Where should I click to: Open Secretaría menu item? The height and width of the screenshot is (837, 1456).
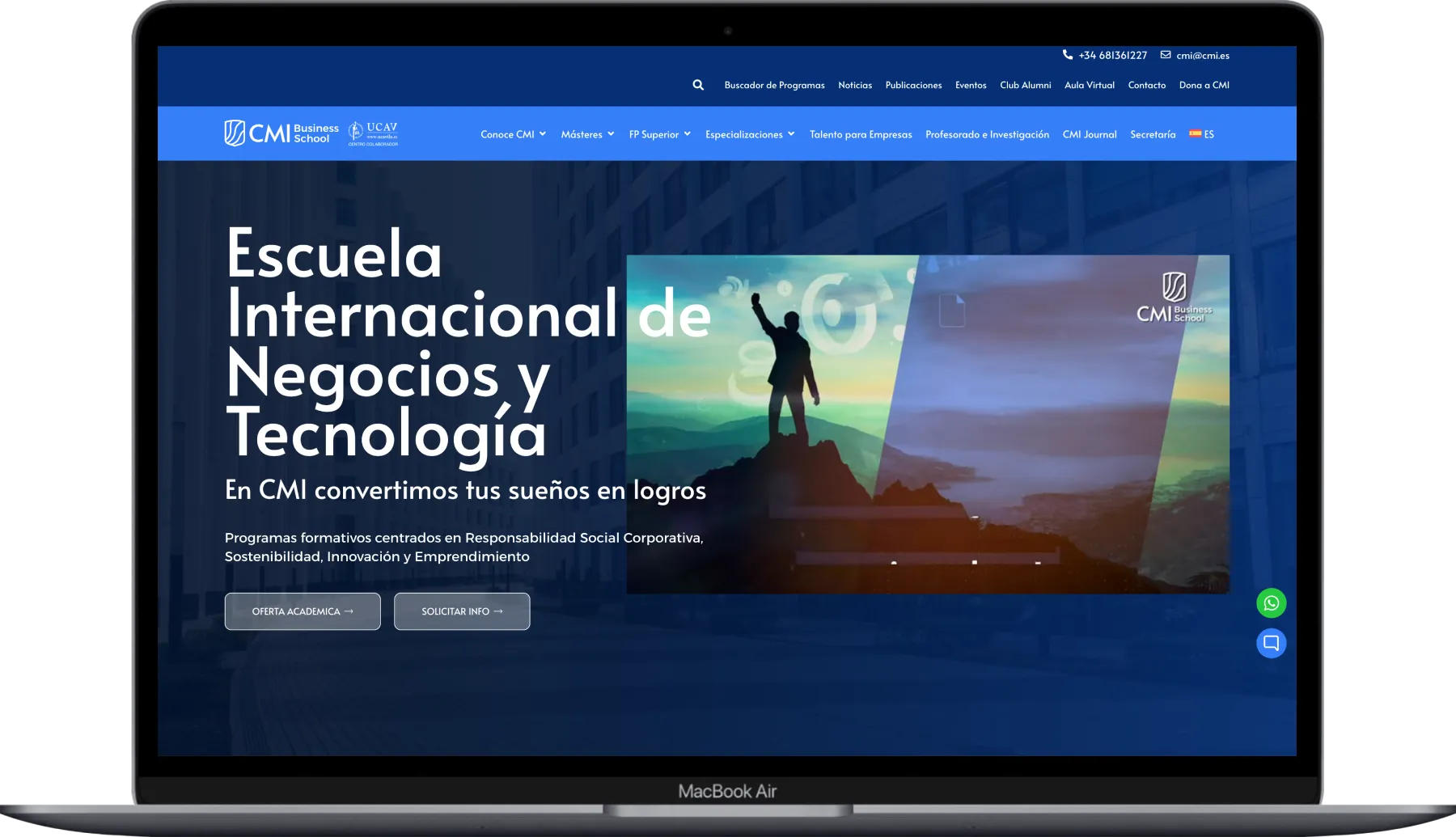pyautogui.click(x=1153, y=134)
